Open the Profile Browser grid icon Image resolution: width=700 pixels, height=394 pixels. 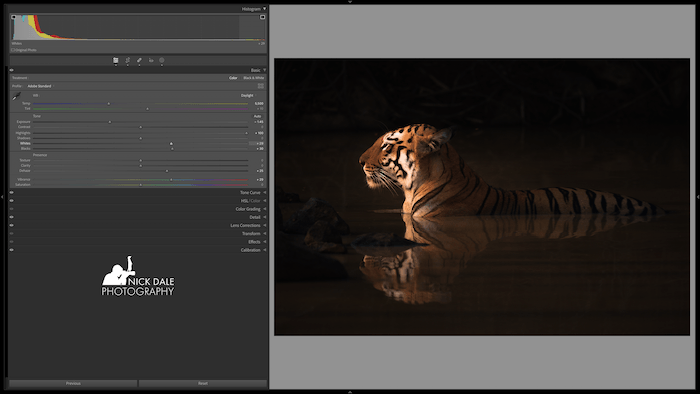click(261, 86)
